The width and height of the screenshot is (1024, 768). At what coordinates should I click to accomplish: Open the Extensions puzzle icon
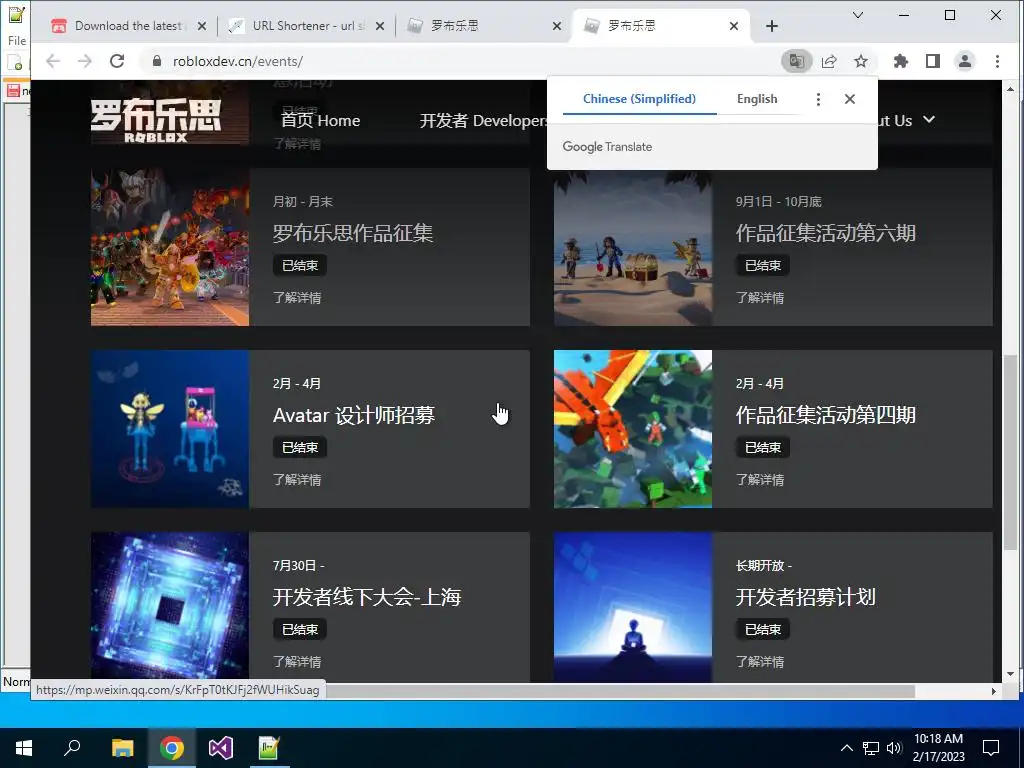coord(901,61)
